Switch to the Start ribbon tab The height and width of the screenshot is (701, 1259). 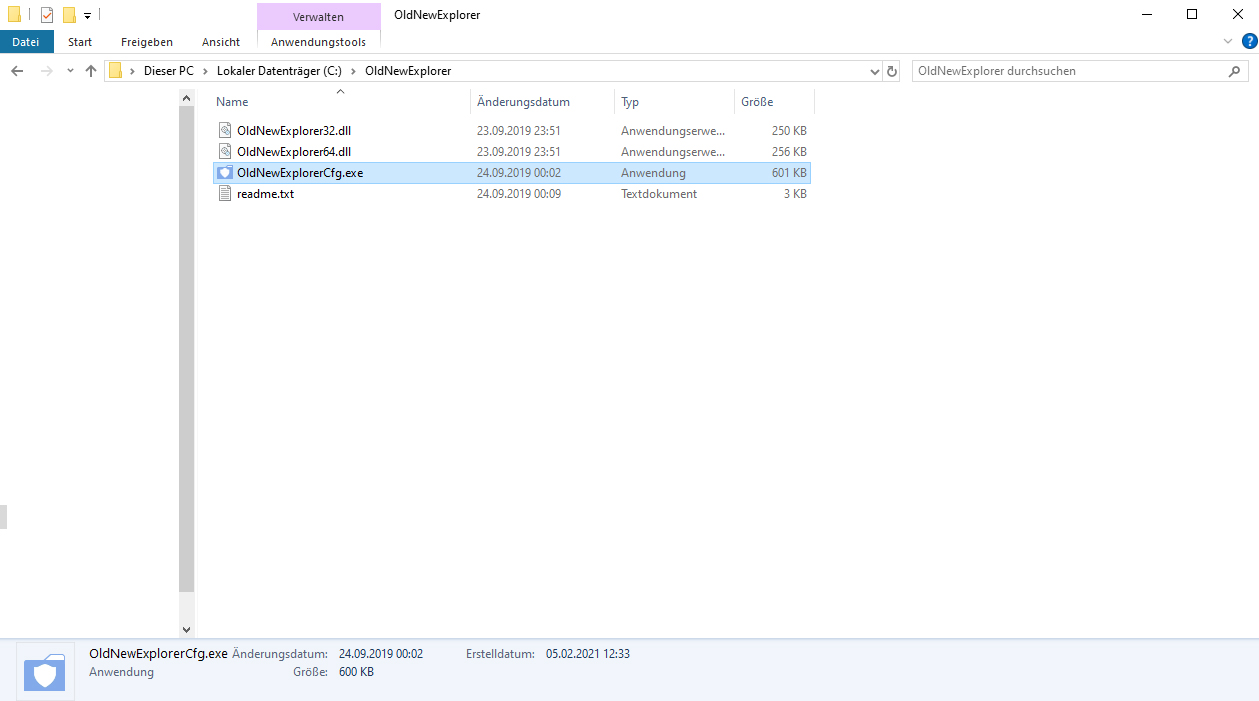pos(80,42)
